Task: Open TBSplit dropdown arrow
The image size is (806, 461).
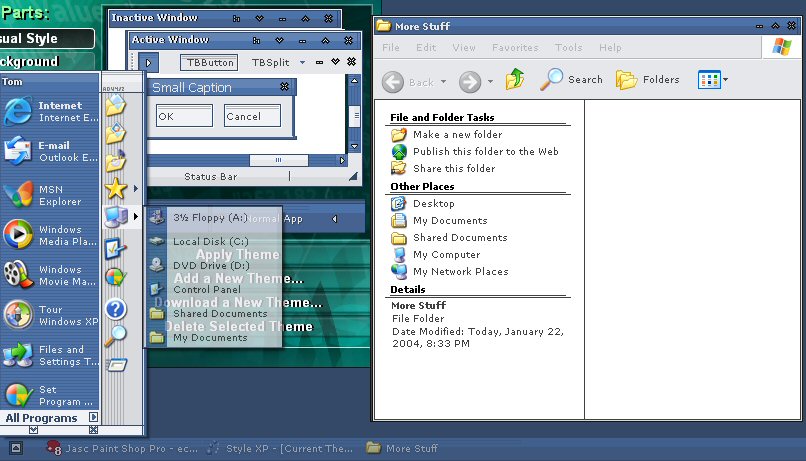Action: (x=302, y=62)
